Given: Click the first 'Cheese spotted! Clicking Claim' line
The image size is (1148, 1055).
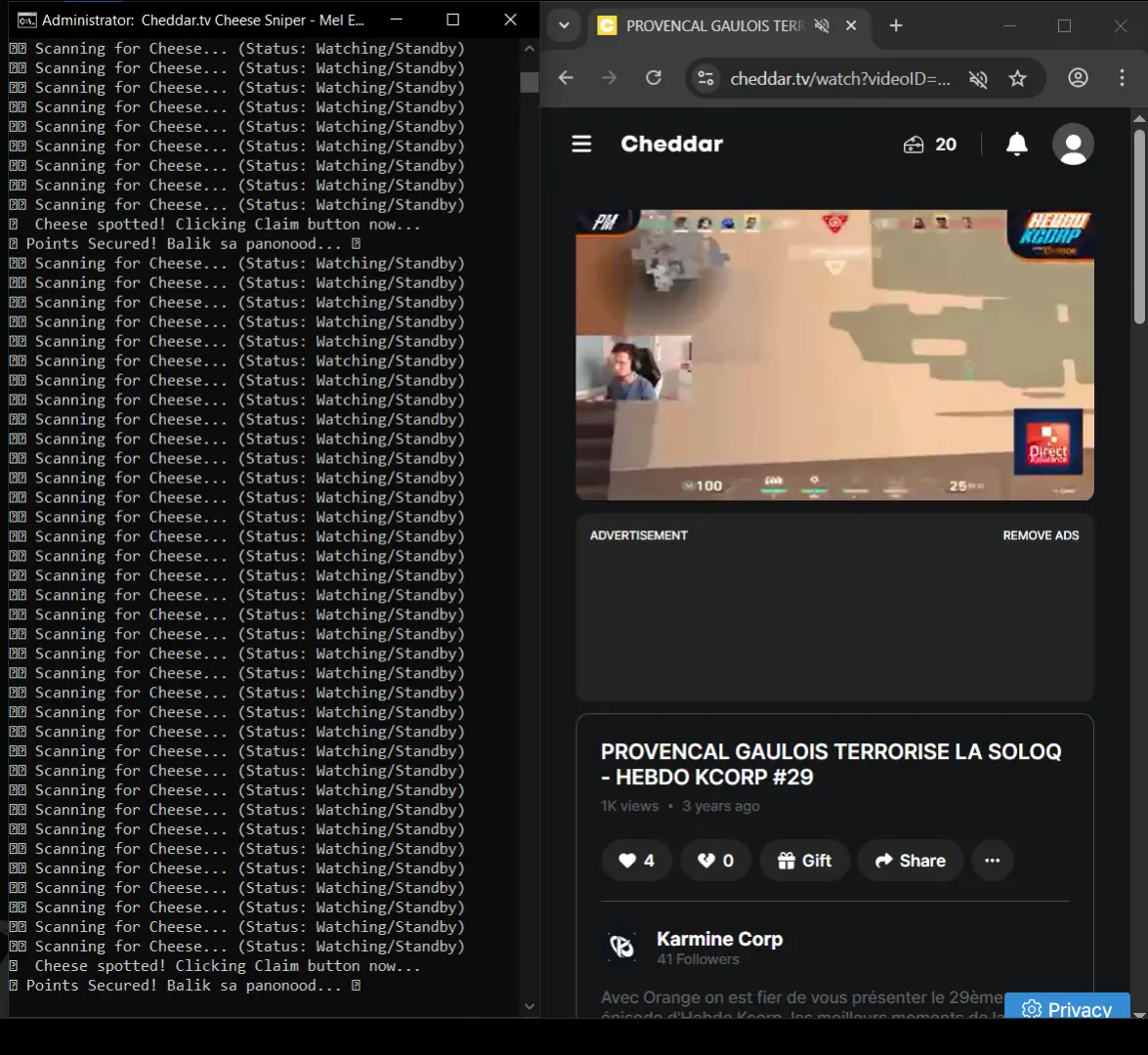Looking at the screenshot, I should click(x=215, y=224).
